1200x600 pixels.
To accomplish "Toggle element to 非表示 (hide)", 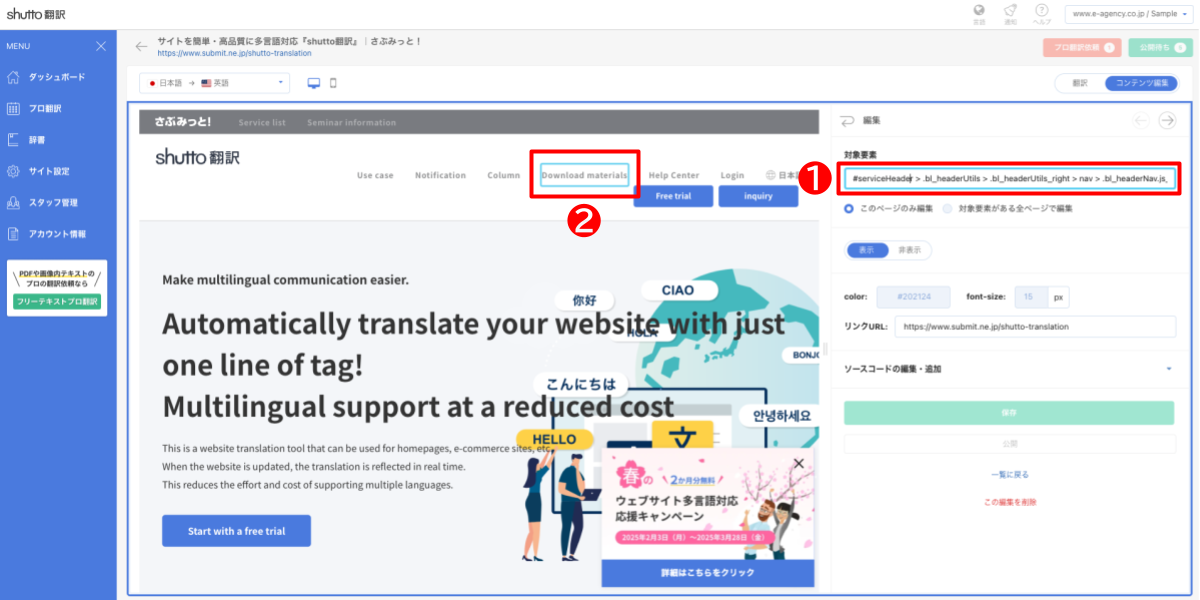I will coord(910,250).
